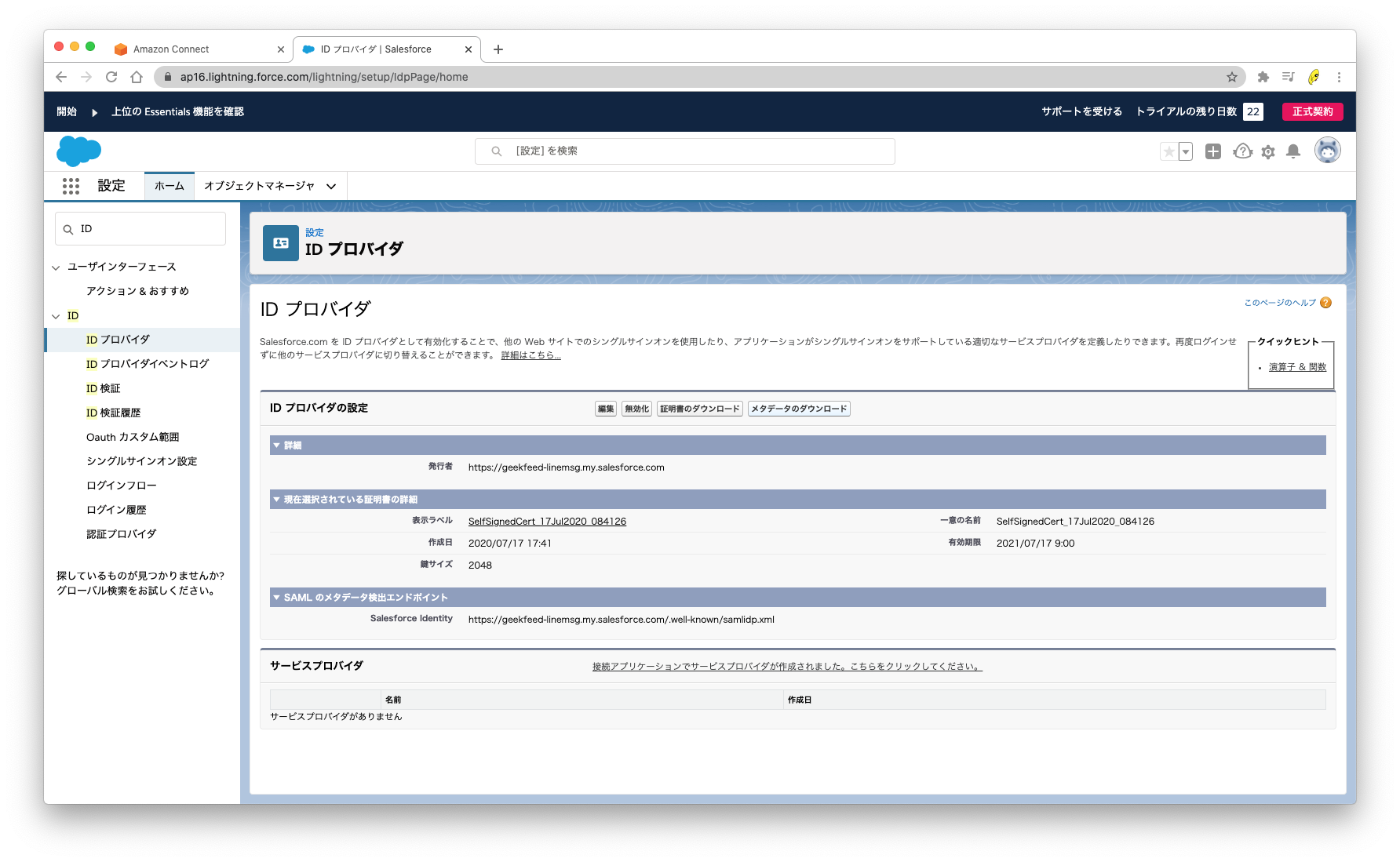Click the red 正式契約 button
Screen dimensions: 1400x862
click(1313, 111)
